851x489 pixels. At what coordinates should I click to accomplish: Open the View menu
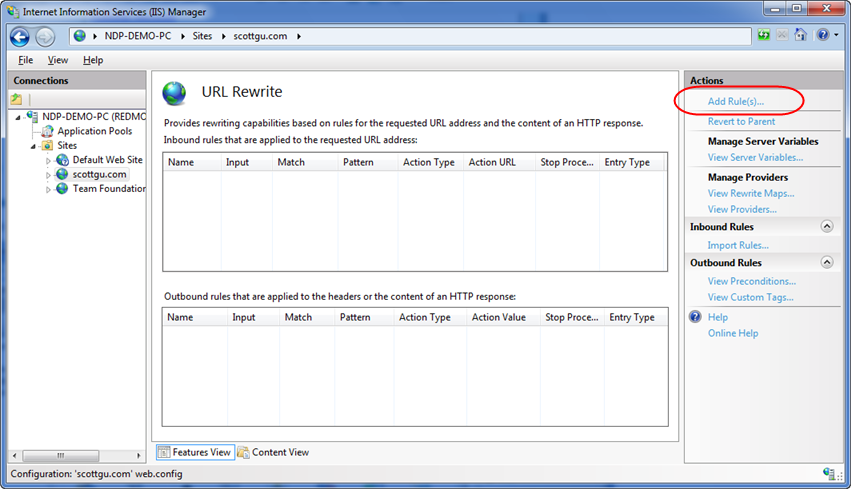tap(58, 60)
